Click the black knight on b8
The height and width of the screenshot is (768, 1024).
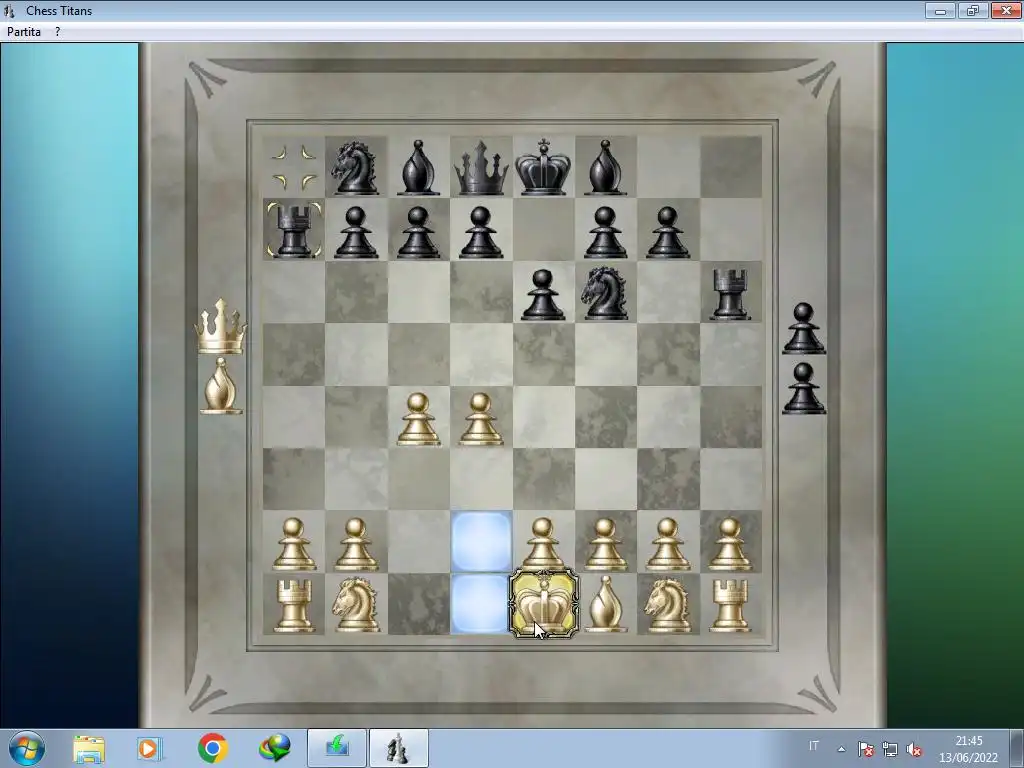(355, 168)
